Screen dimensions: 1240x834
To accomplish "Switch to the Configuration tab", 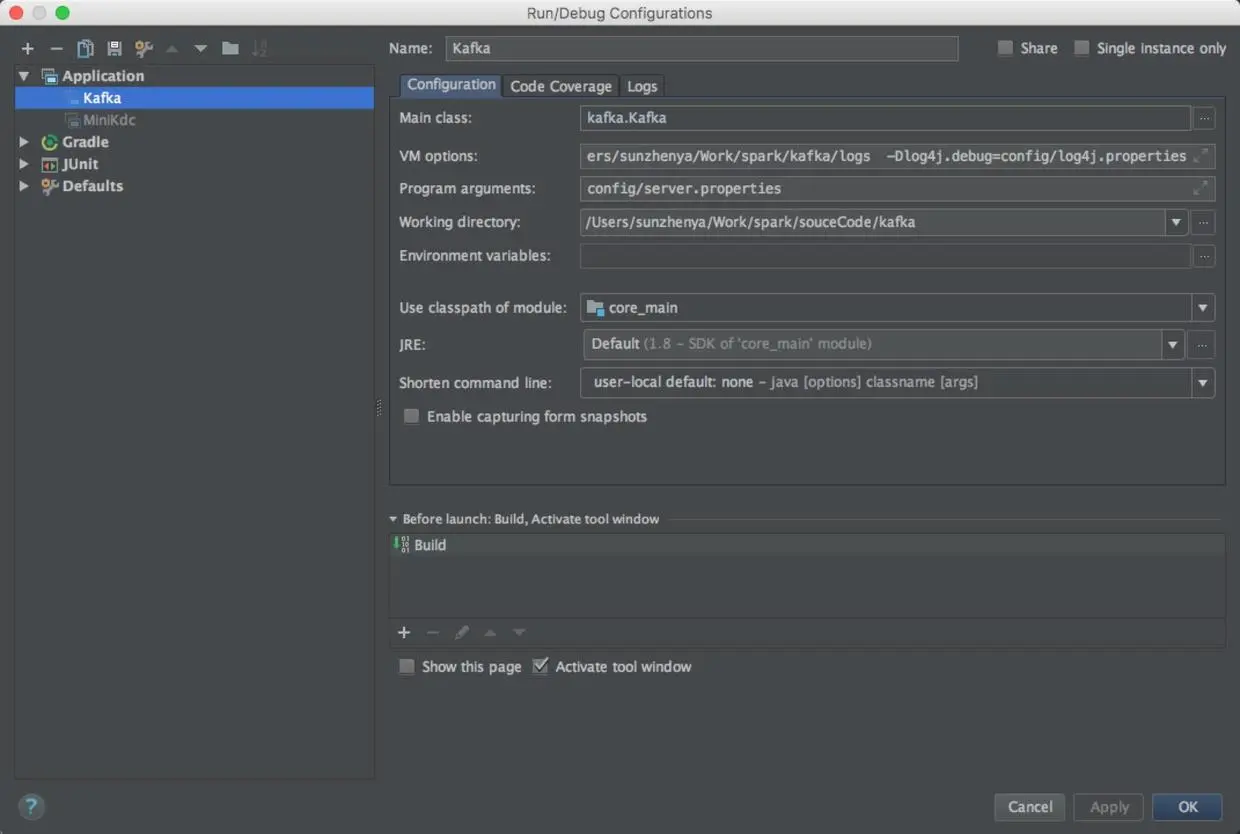I will (x=451, y=85).
